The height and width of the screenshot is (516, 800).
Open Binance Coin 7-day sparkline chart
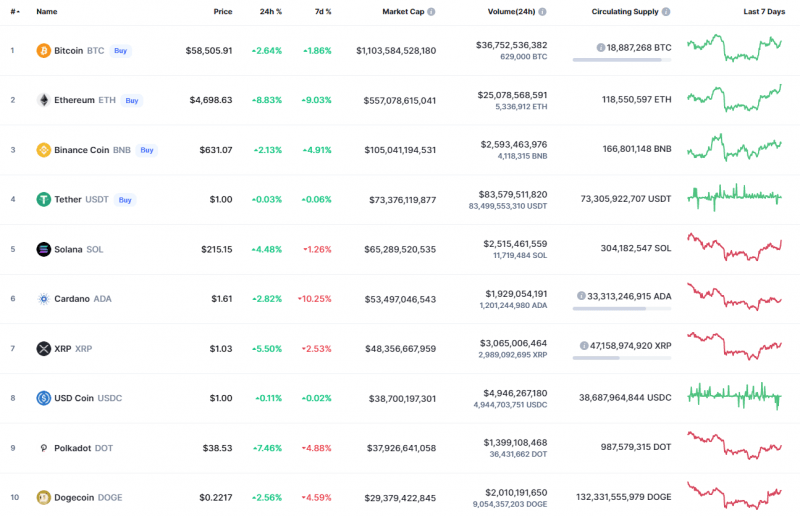[734, 148]
